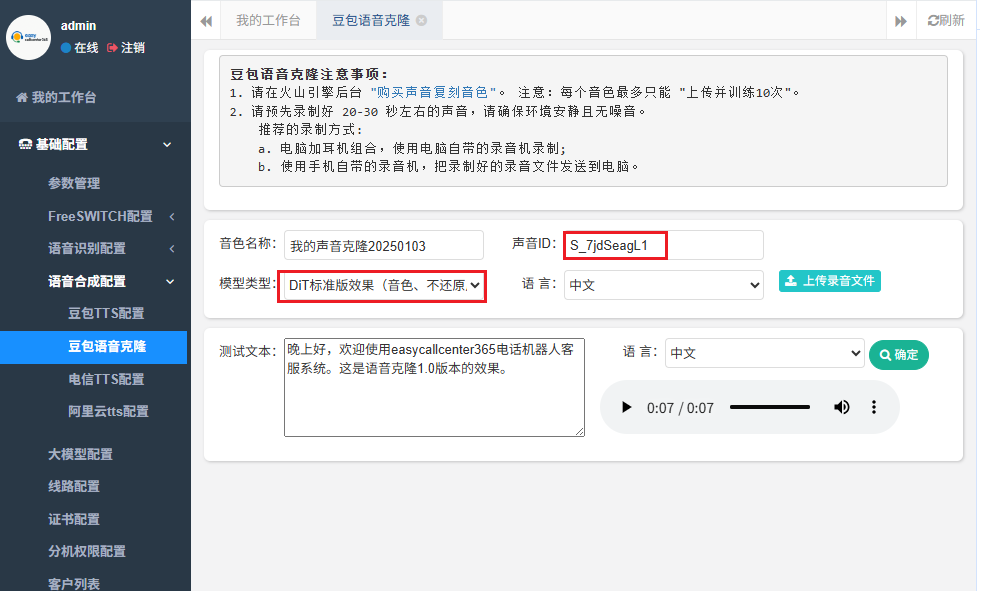Click the 刷新 refresh button
This screenshot has height=591, width=991.
945,20
